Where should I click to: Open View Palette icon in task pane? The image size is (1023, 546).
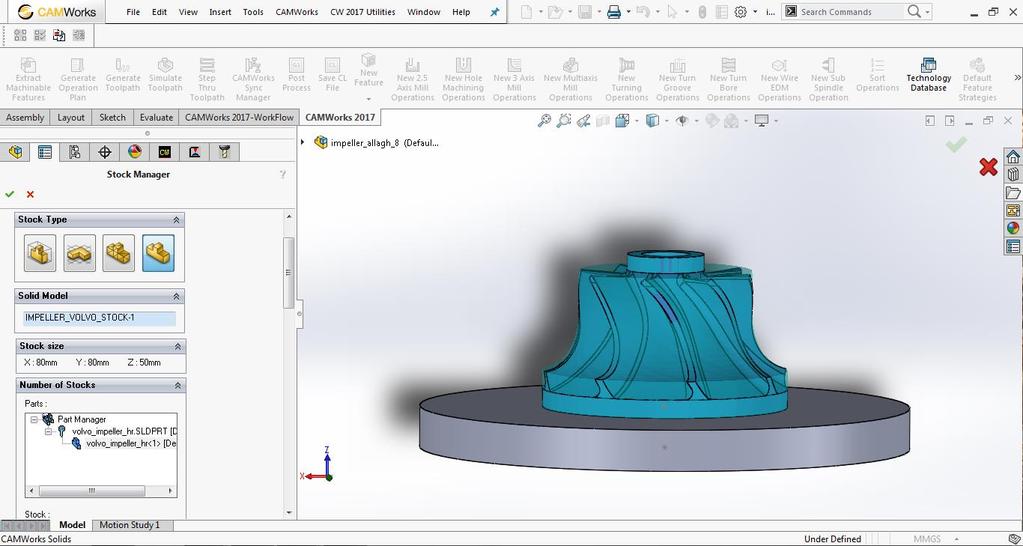pos(1013,210)
